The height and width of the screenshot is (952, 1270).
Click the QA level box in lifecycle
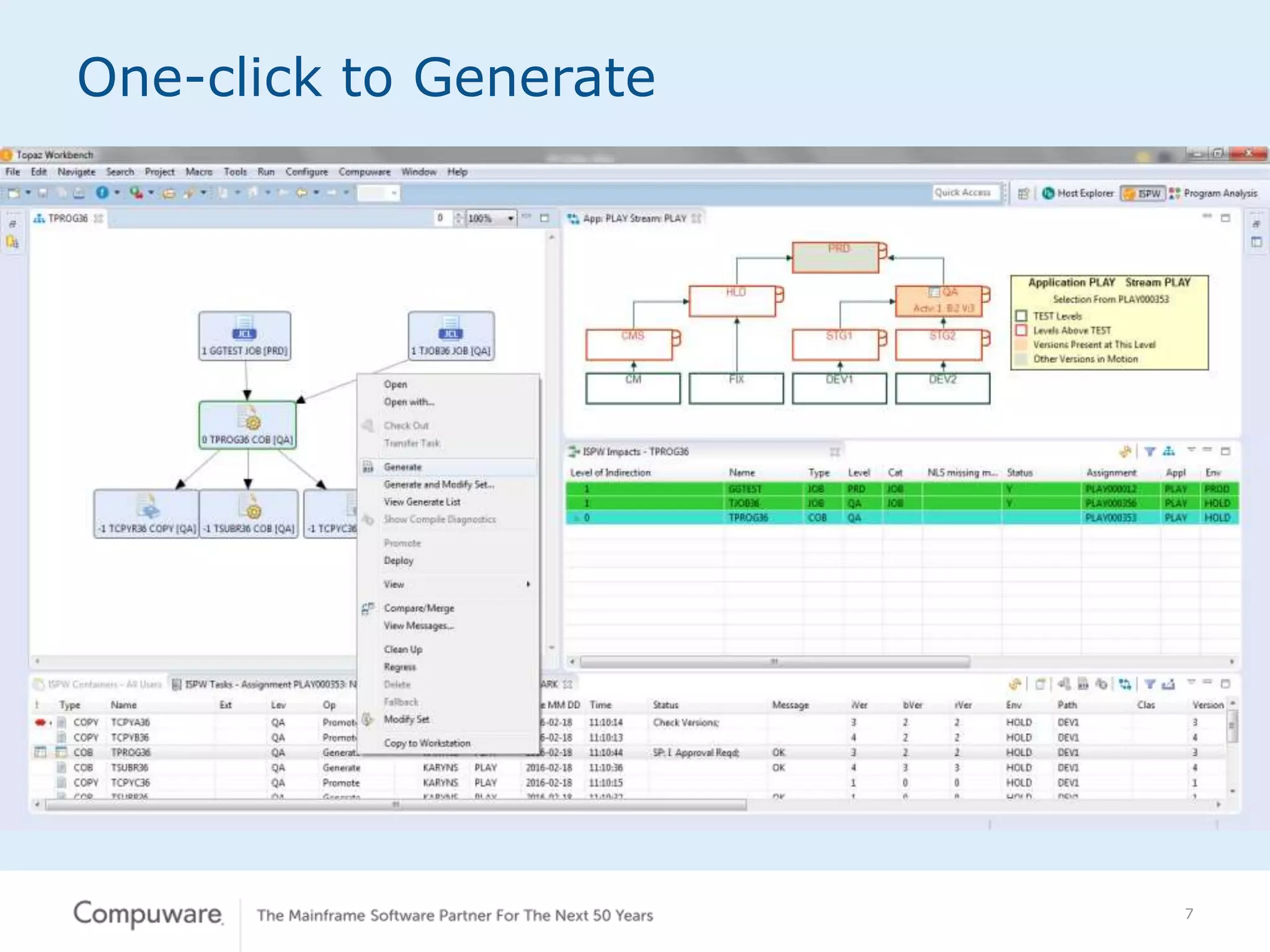pyautogui.click(x=939, y=301)
